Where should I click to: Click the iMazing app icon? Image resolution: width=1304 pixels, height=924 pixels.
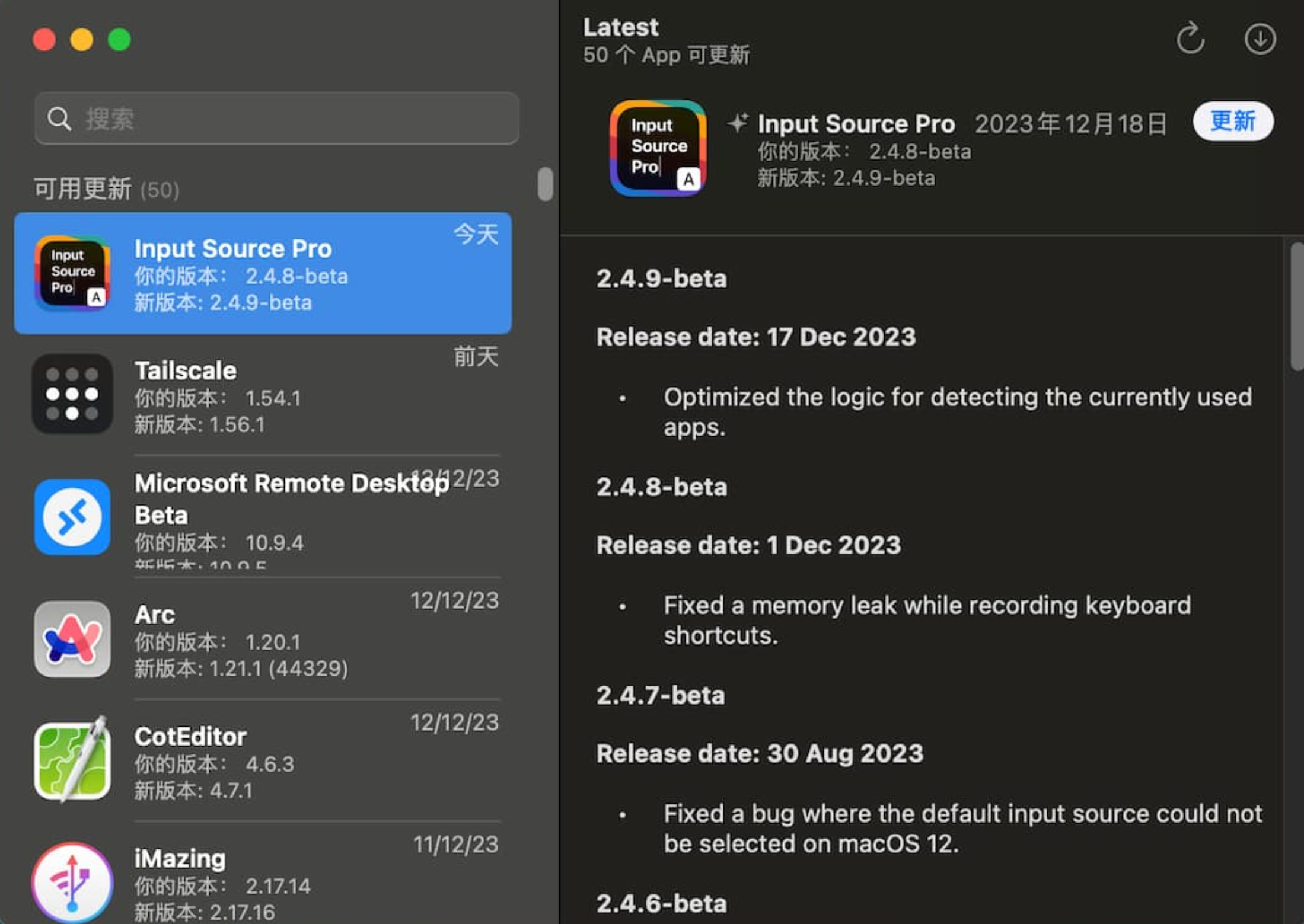pos(72,882)
